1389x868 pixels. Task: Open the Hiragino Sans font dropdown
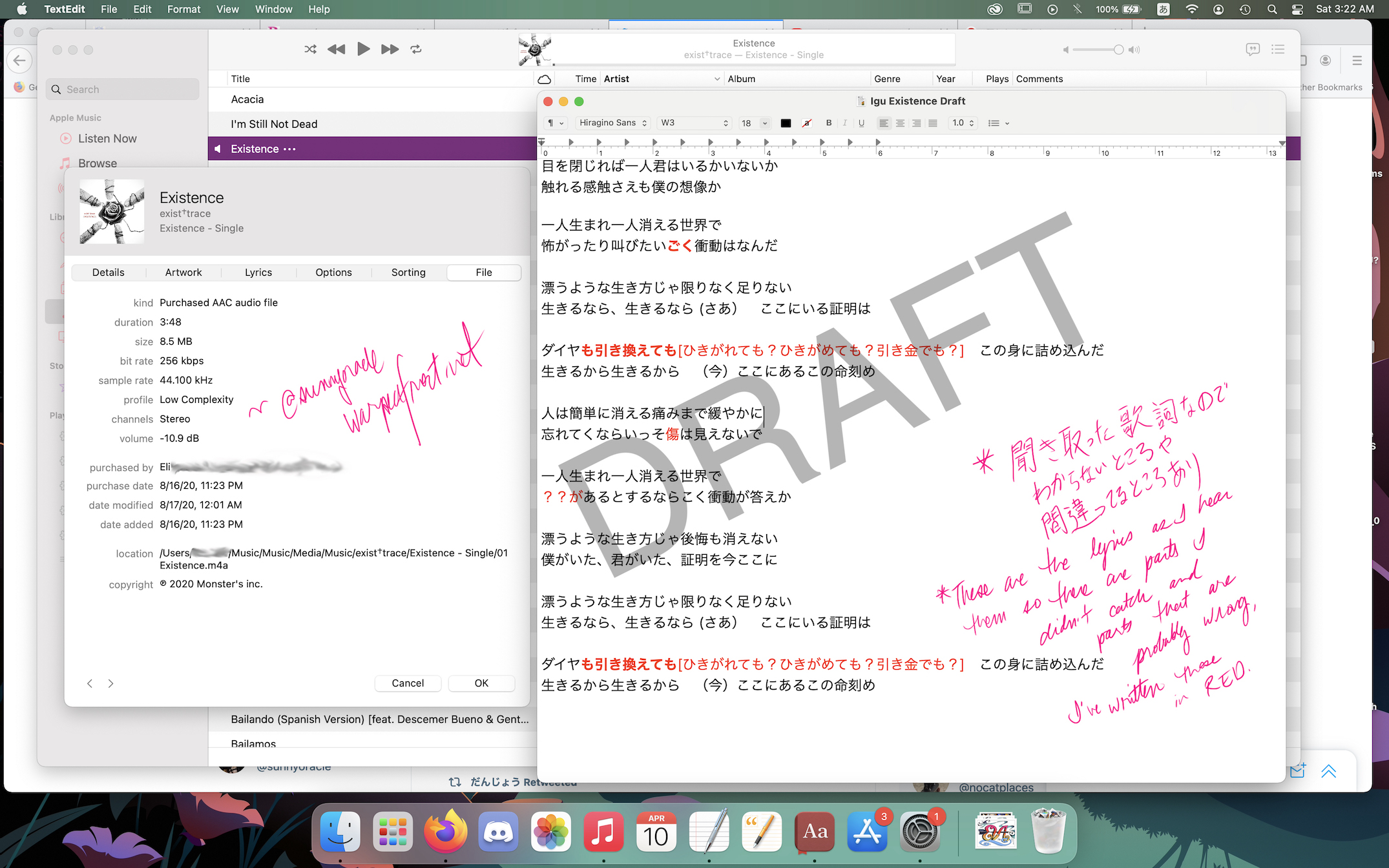[x=612, y=123]
